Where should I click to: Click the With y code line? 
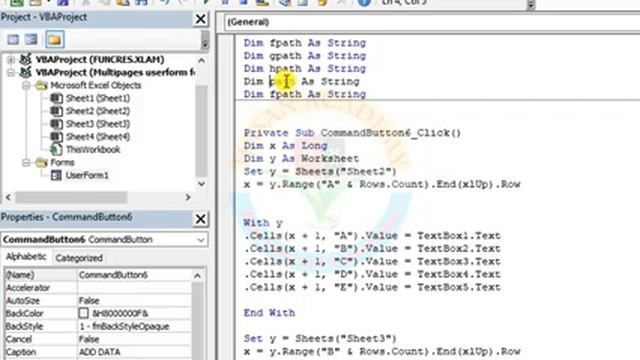(x=263, y=223)
